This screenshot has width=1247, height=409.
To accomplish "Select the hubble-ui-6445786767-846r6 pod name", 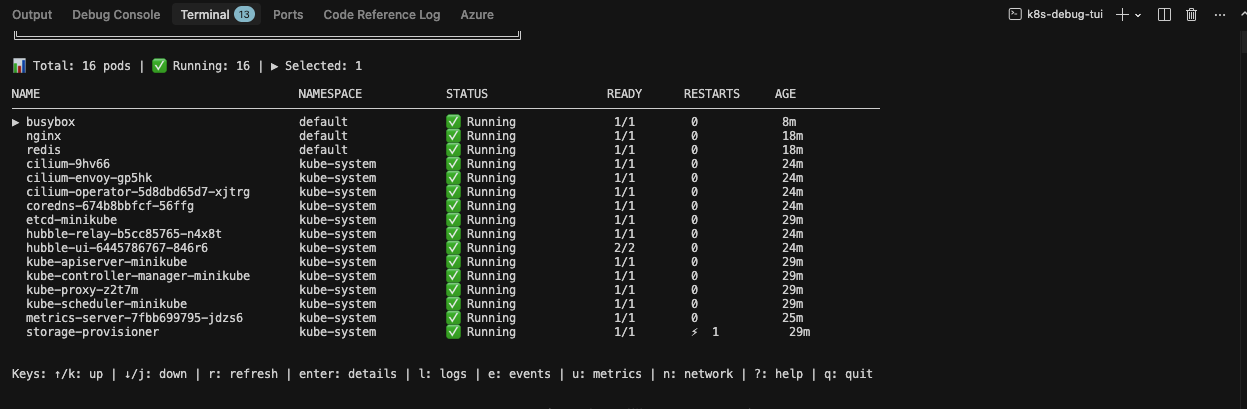I will (x=117, y=248).
